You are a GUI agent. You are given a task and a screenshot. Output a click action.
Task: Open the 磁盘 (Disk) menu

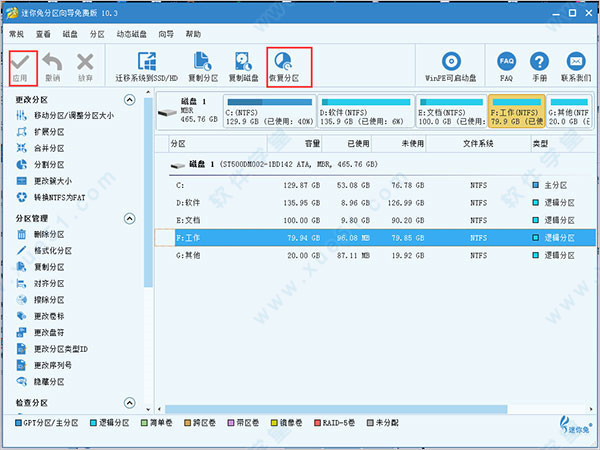70,34
